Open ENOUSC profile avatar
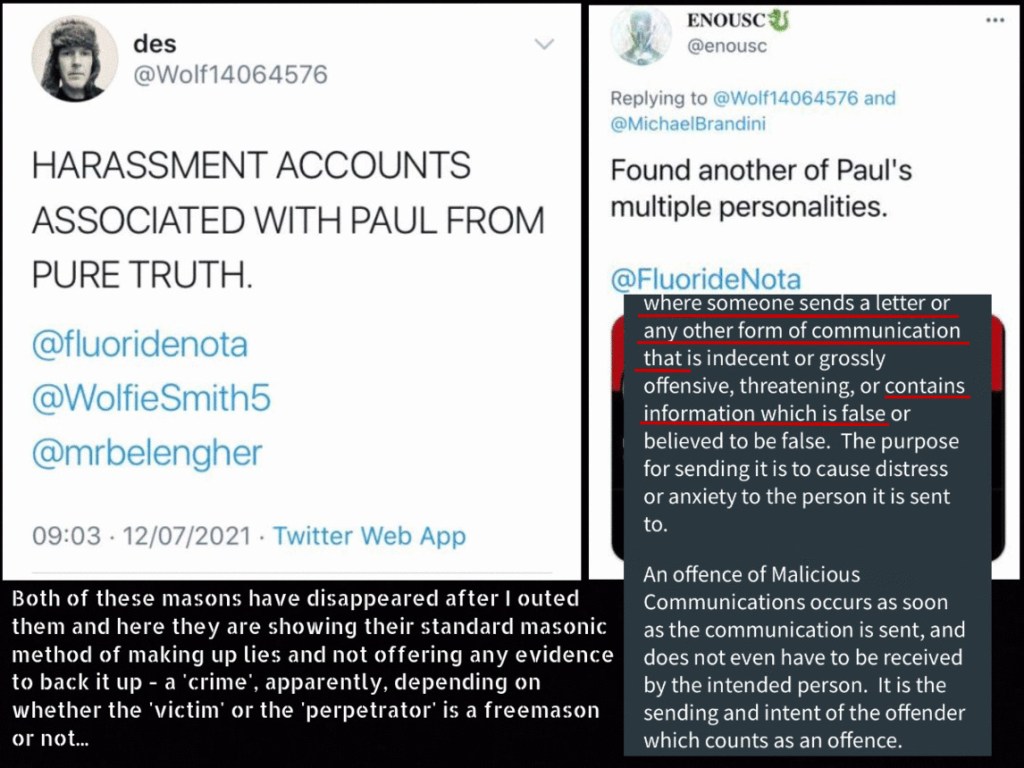The width and height of the screenshot is (1024, 768). [x=641, y=37]
